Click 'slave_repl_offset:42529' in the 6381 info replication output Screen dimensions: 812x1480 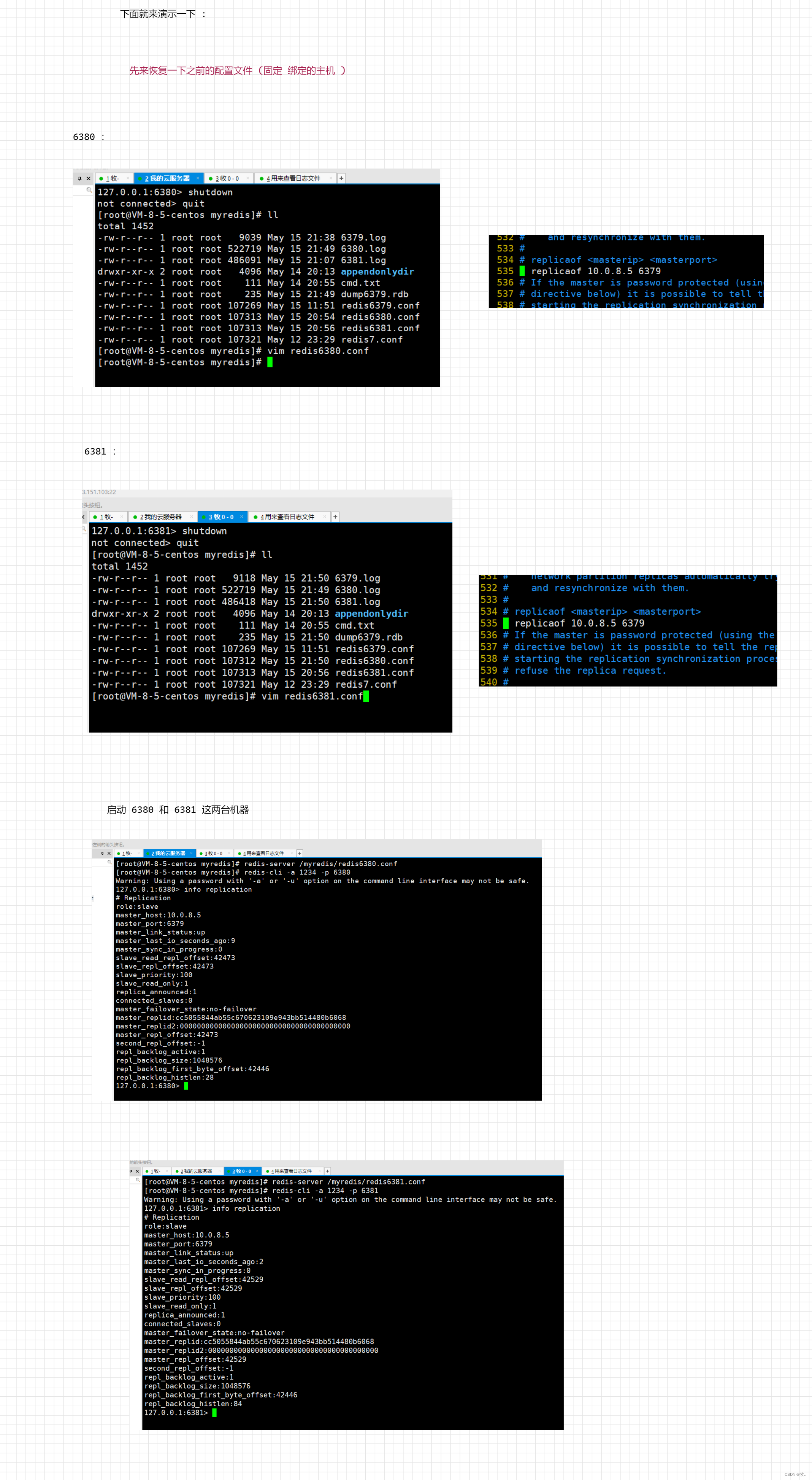coord(193,1289)
